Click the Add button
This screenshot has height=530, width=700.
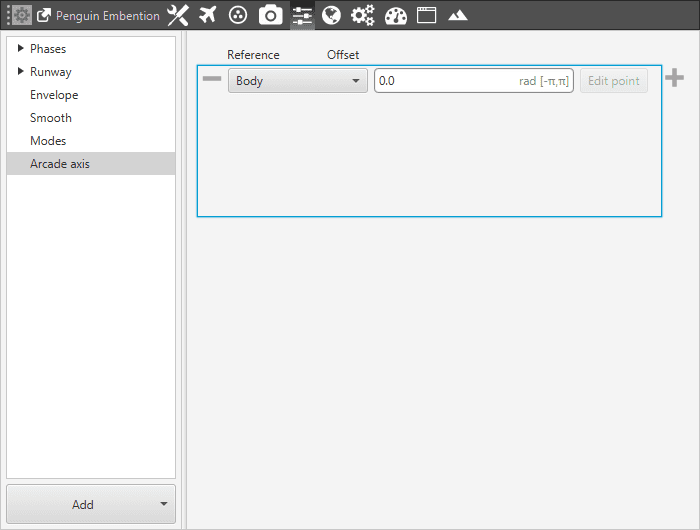[91, 504]
